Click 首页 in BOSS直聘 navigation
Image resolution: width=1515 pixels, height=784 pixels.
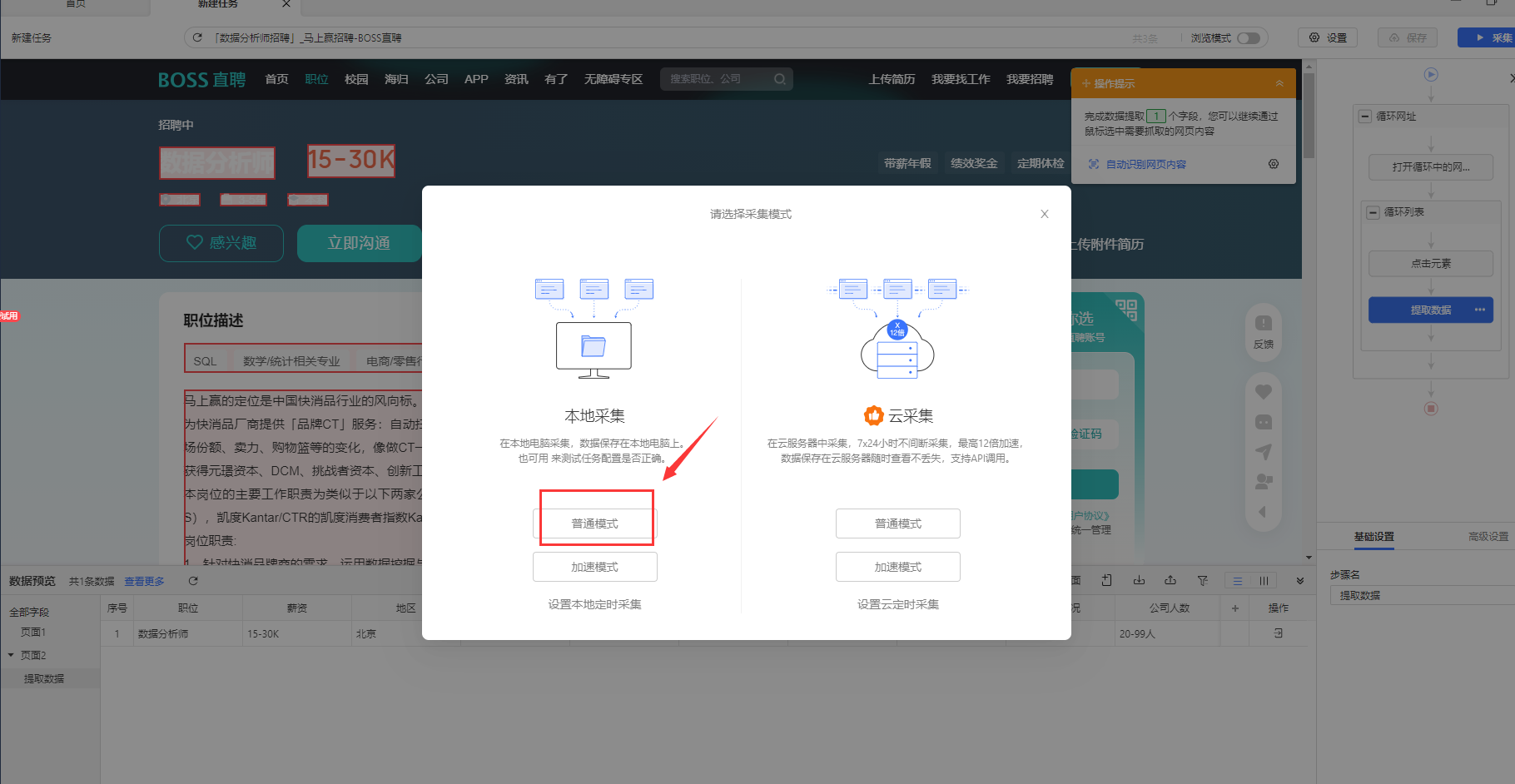(x=276, y=79)
